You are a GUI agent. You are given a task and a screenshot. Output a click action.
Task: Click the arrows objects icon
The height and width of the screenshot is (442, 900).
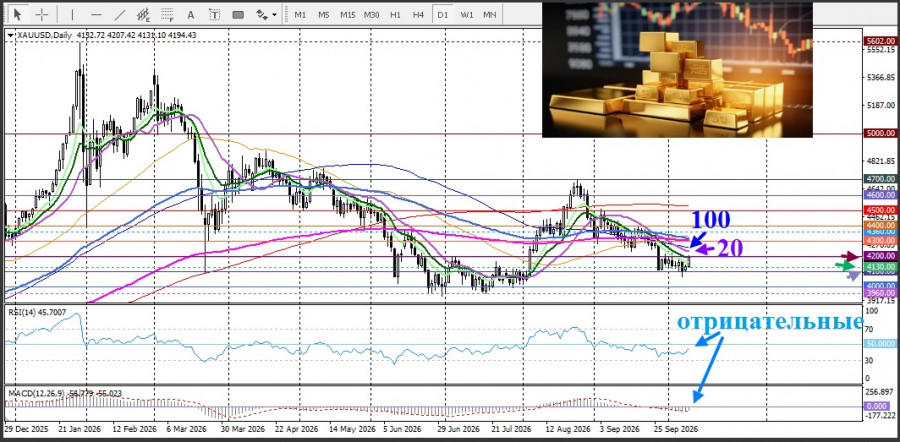[261, 14]
